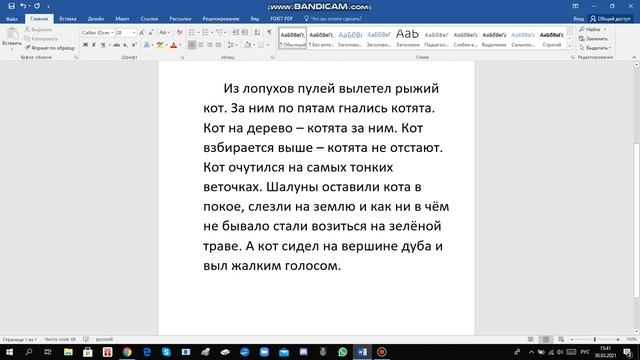This screenshot has width=640, height=360.
Task: Switch to Print Layout view
Action: coord(546,339)
